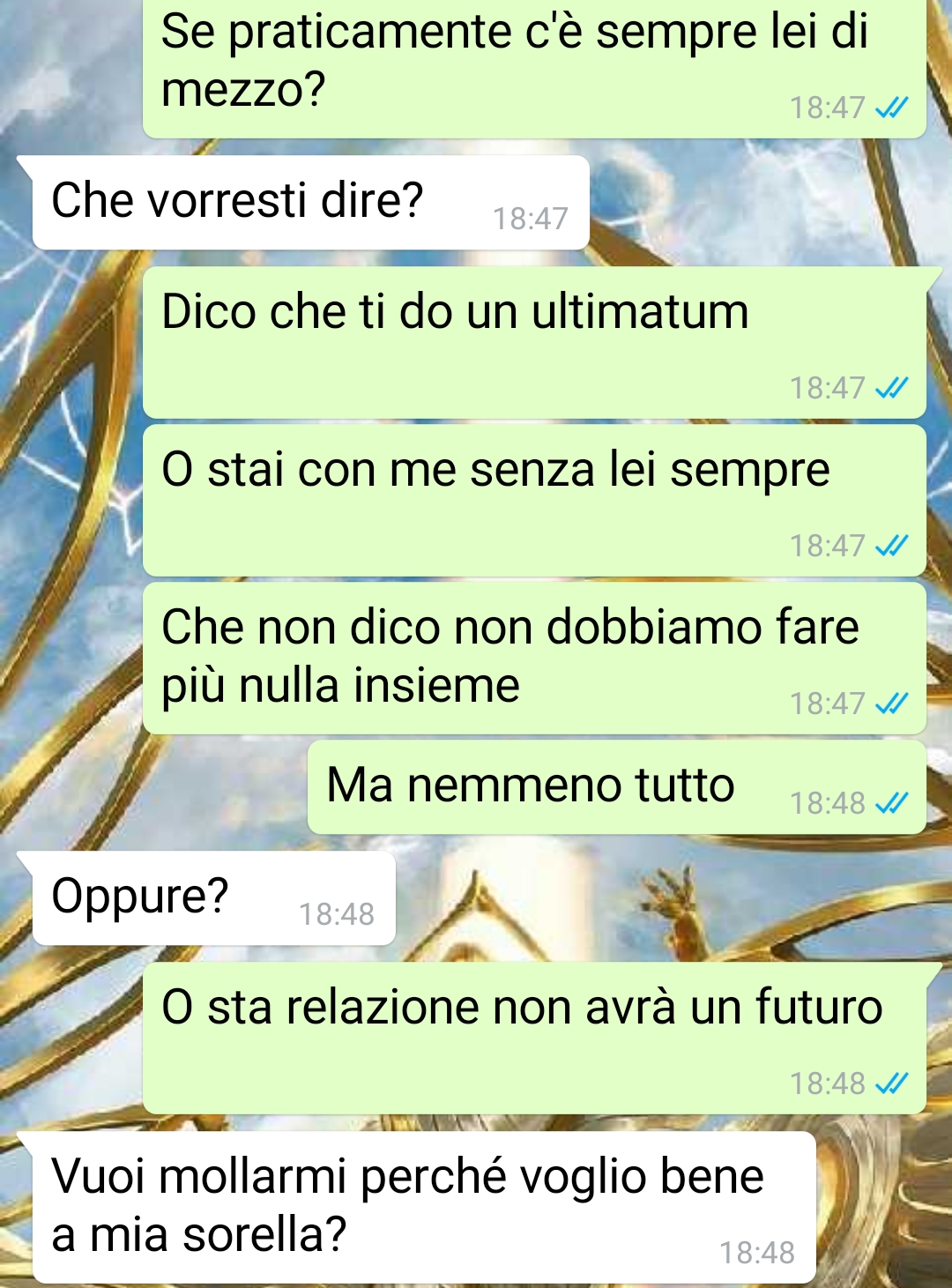Tap the "O sta relazione non avrà un futuro" text

point(522,1007)
